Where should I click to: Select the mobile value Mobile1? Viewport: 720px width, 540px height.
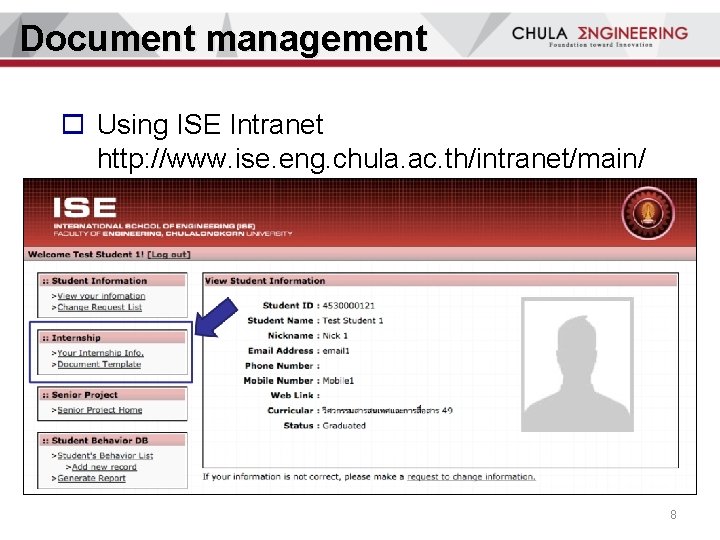[x=338, y=381]
